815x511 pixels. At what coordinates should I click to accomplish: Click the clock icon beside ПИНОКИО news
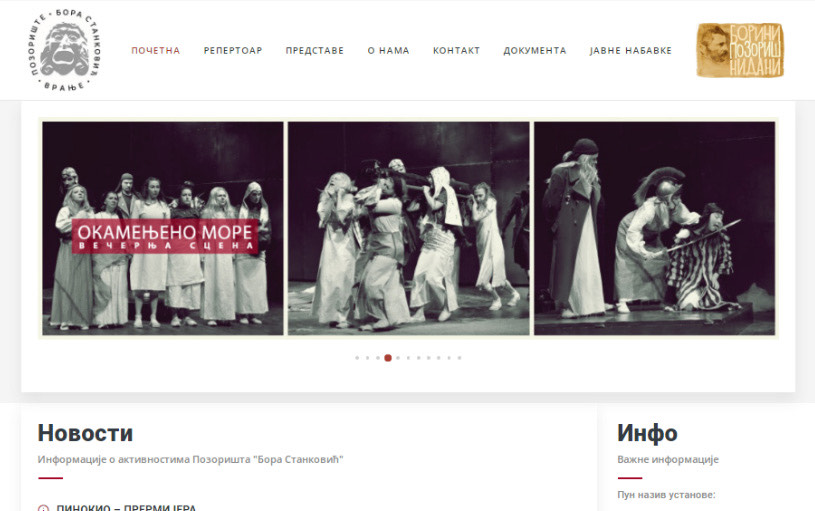[x=43, y=508]
